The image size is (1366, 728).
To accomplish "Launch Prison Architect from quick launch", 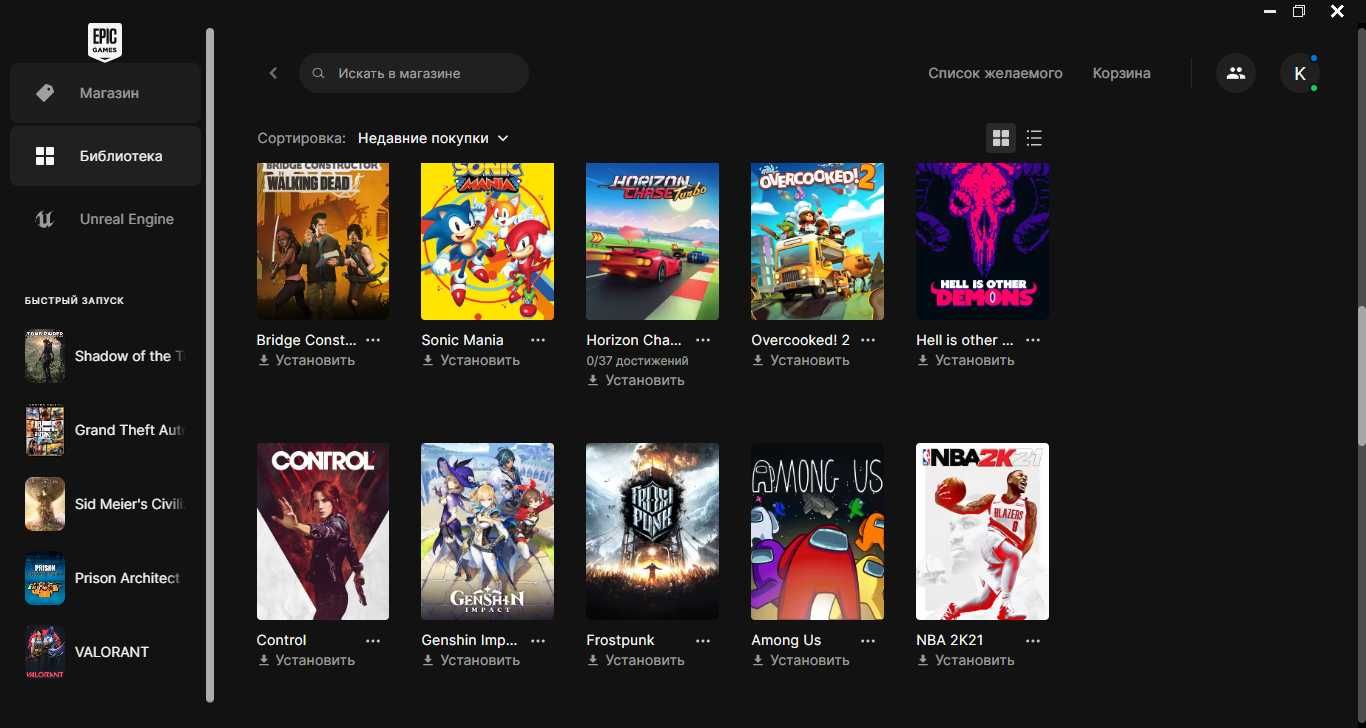I will click(105, 578).
